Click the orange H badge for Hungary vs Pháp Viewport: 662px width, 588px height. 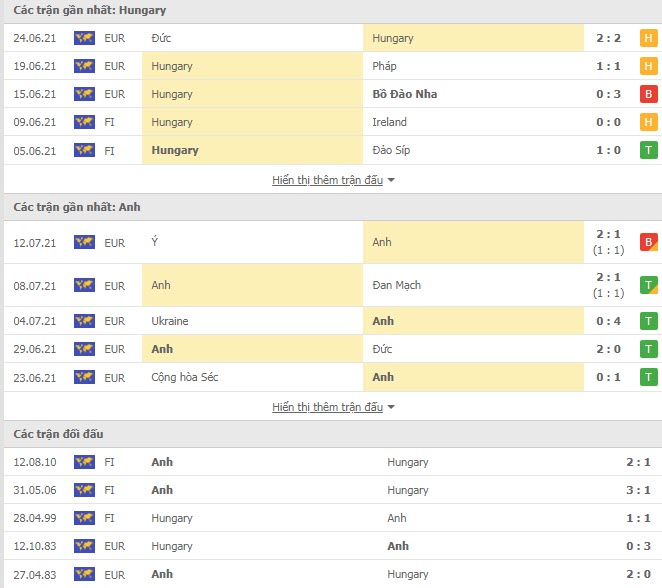point(648,66)
